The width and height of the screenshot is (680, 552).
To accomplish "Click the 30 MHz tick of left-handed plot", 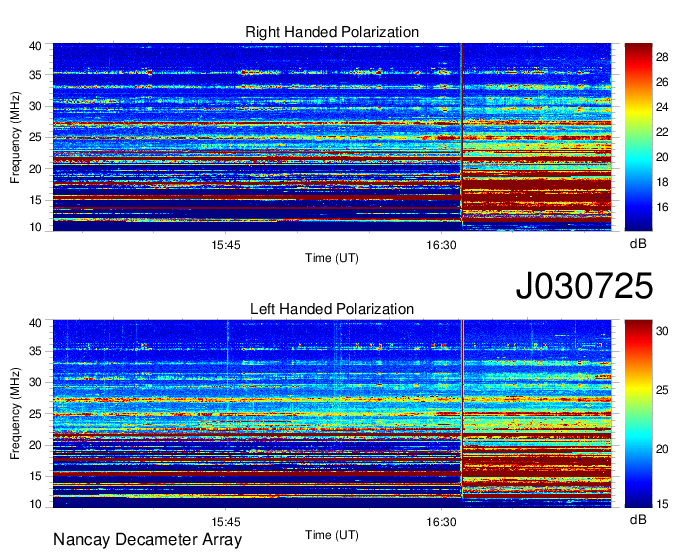I will point(35,382).
